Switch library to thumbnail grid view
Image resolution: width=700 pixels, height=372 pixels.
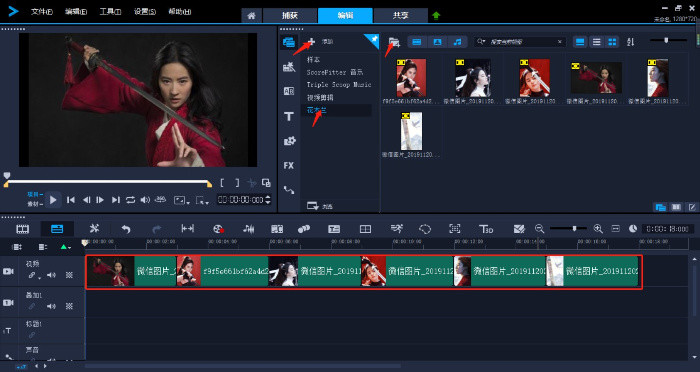click(612, 42)
